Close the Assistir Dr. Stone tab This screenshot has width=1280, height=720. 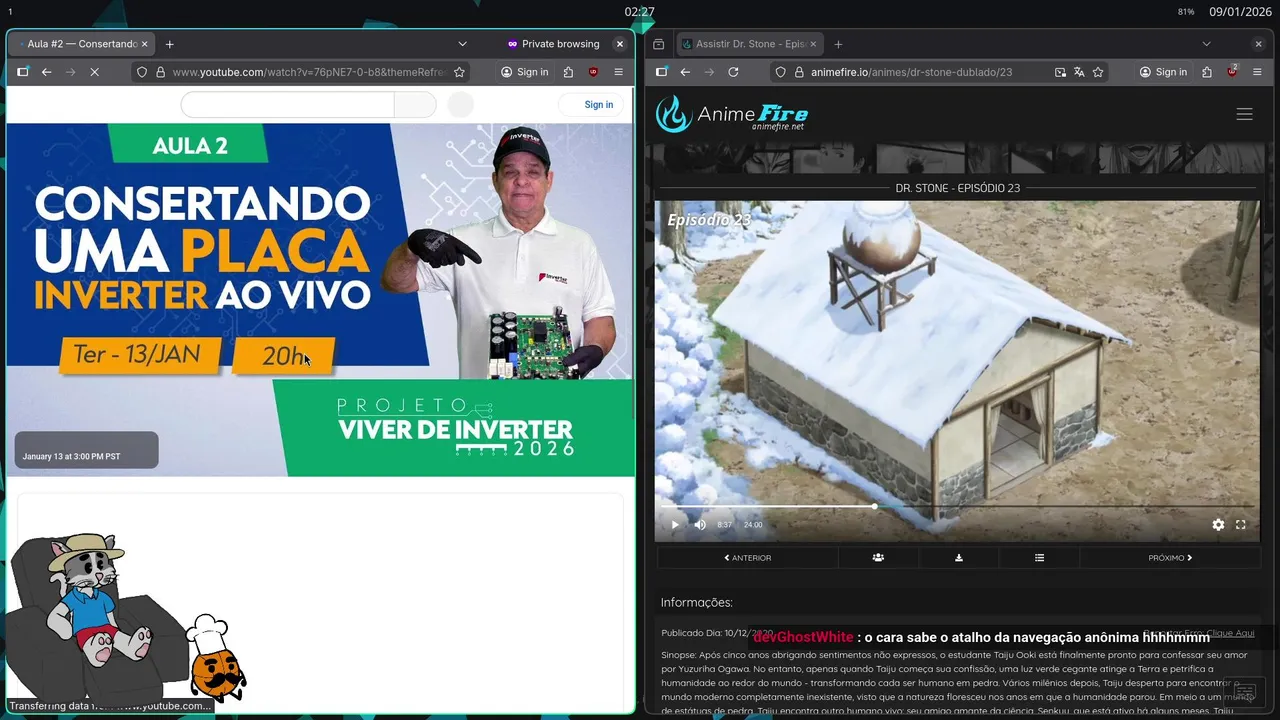click(811, 44)
